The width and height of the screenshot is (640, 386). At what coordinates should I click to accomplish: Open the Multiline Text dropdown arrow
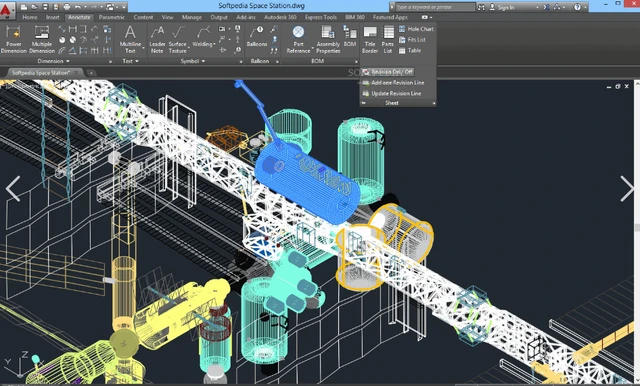(x=143, y=48)
